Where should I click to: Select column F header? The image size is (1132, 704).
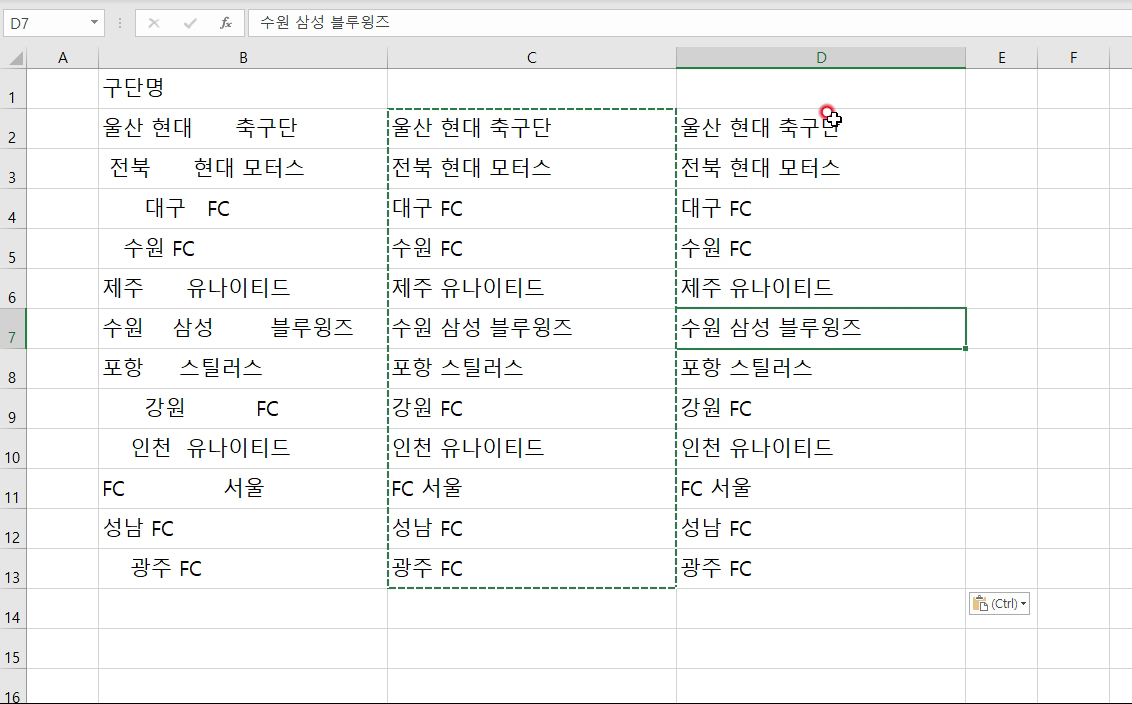pyautogui.click(x=1074, y=58)
